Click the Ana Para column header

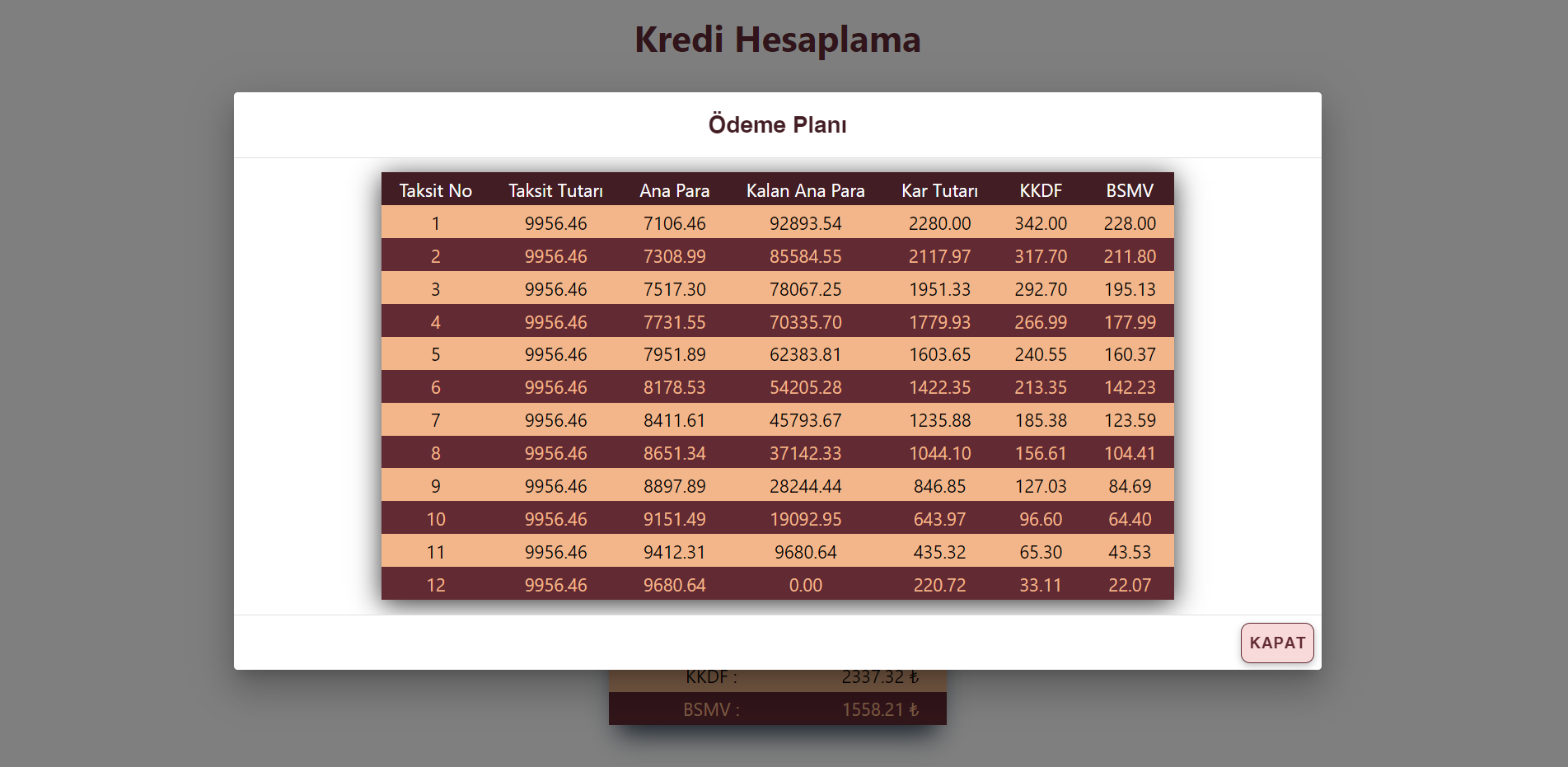pos(675,189)
